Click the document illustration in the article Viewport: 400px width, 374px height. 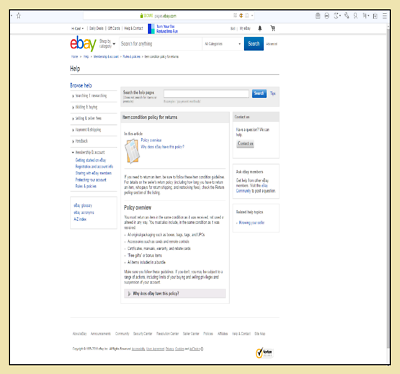pyautogui.click(x=132, y=151)
